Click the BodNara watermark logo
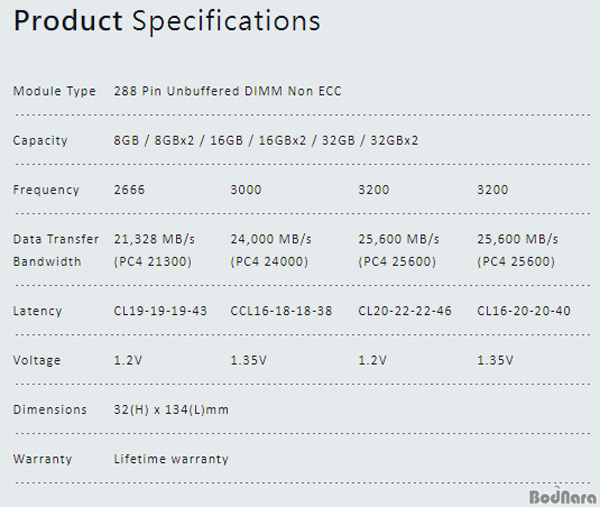Viewport: 600px width, 507px height. pyautogui.click(x=562, y=496)
